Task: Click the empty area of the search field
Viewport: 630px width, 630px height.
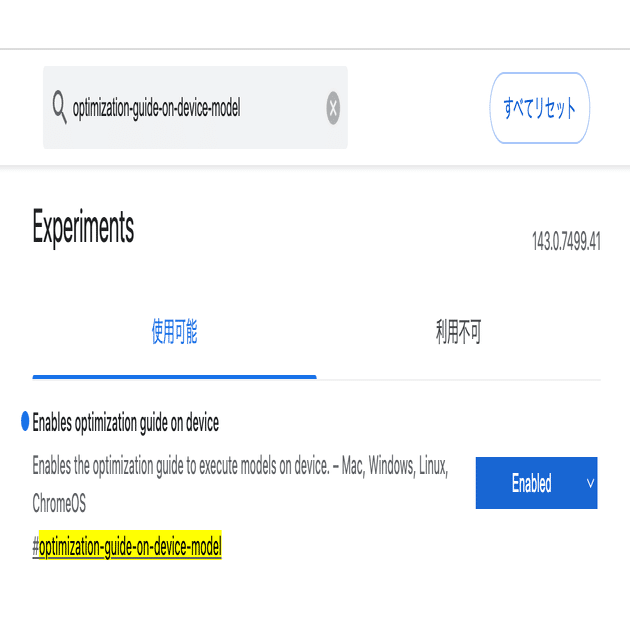Action: coord(283,108)
